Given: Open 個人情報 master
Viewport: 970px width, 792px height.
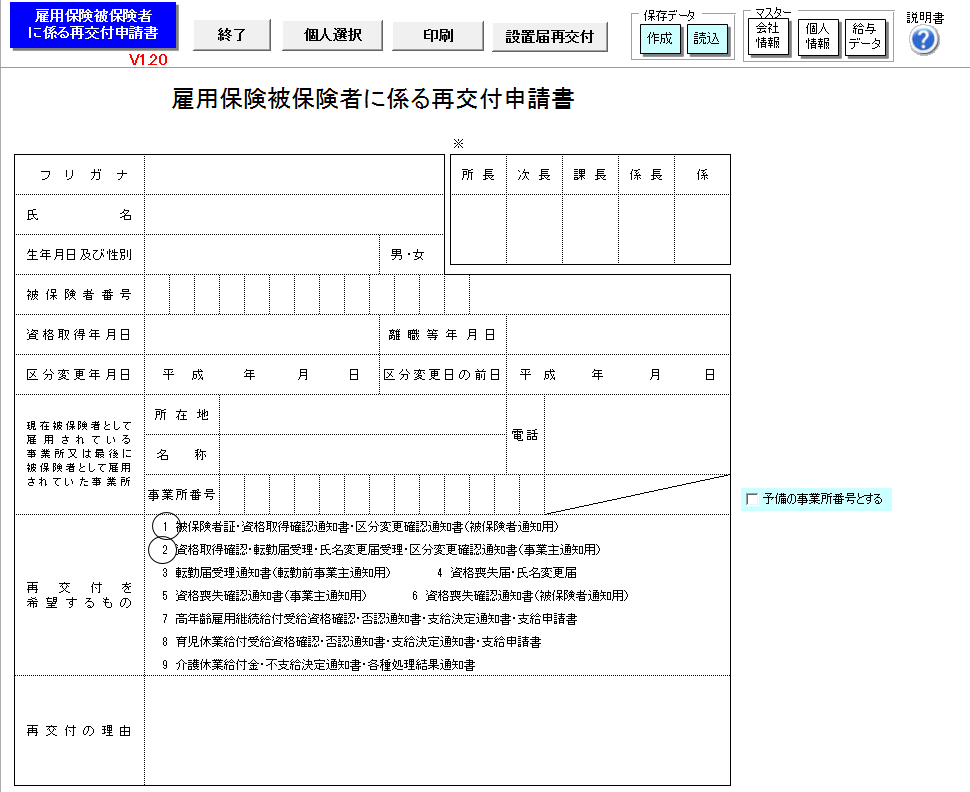Looking at the screenshot, I should (817, 37).
